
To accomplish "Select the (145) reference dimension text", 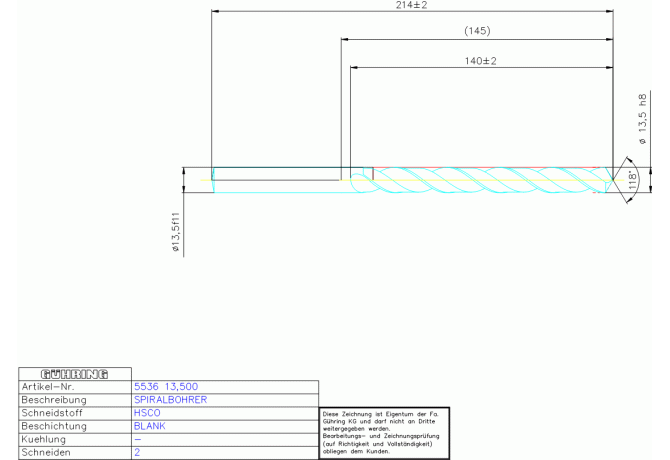I will click(x=477, y=32).
